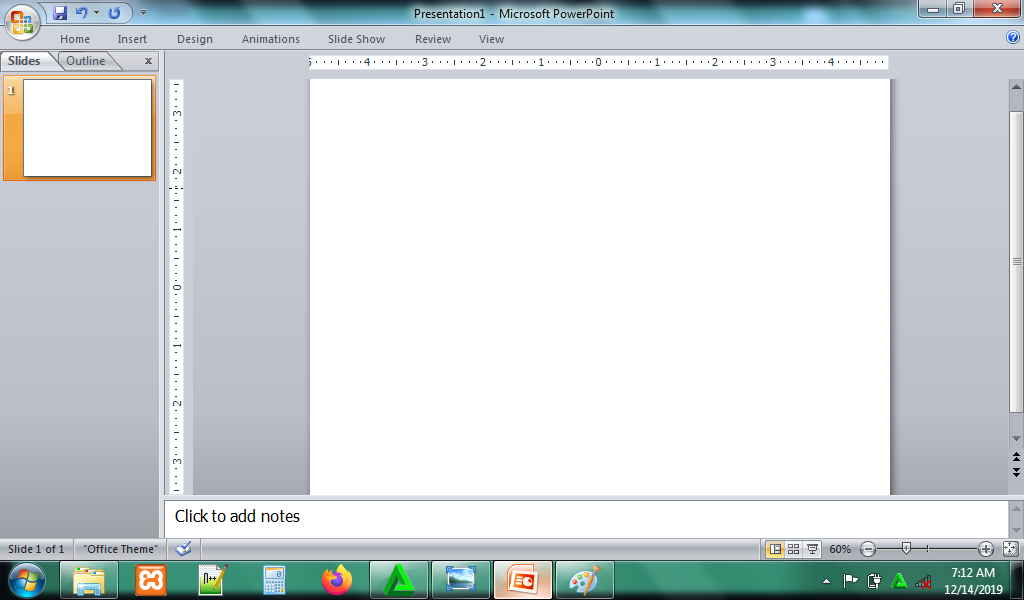Switch to Normal view
This screenshot has height=600, width=1024.
point(775,549)
